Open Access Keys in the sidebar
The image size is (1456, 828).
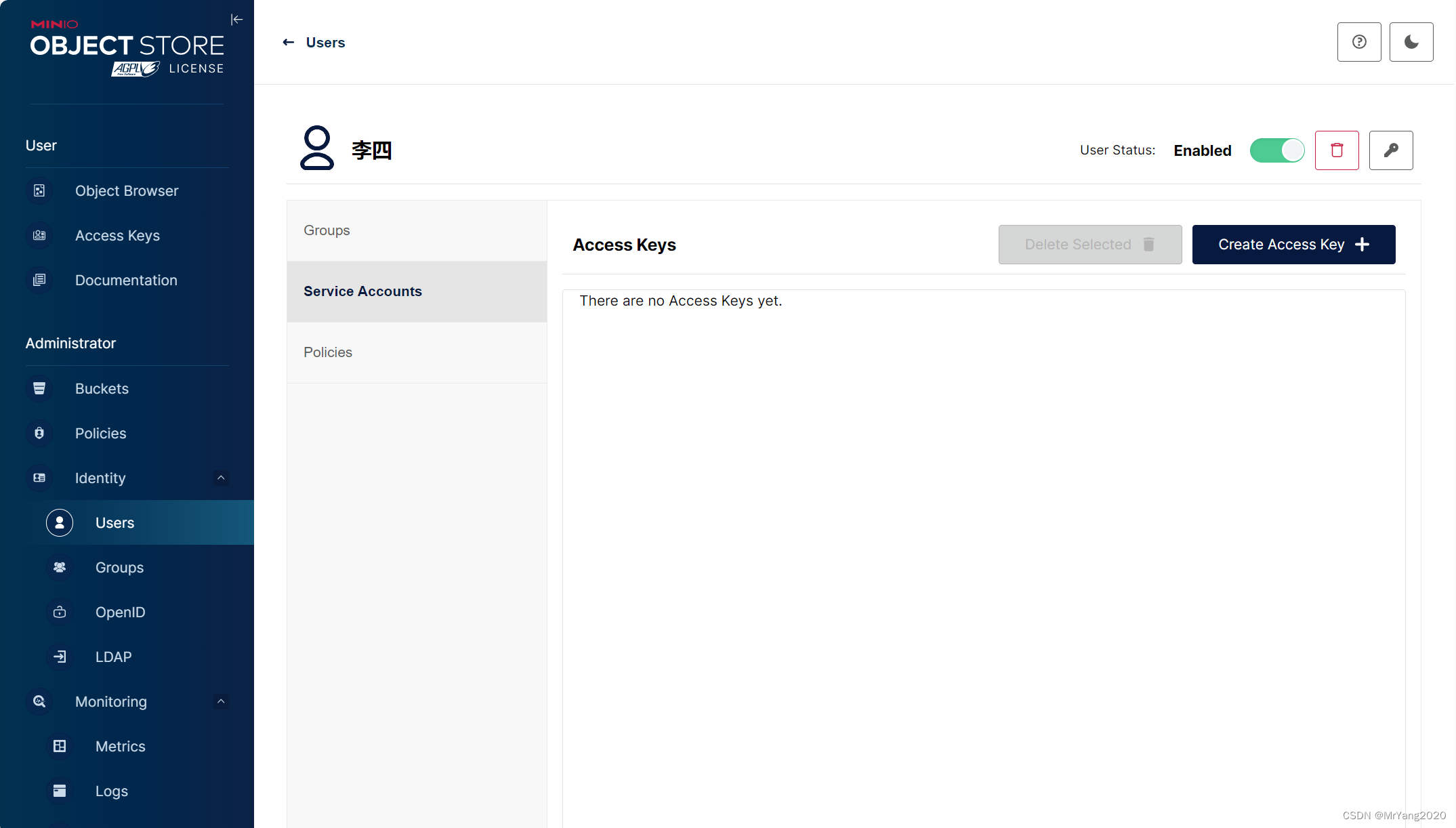point(117,236)
